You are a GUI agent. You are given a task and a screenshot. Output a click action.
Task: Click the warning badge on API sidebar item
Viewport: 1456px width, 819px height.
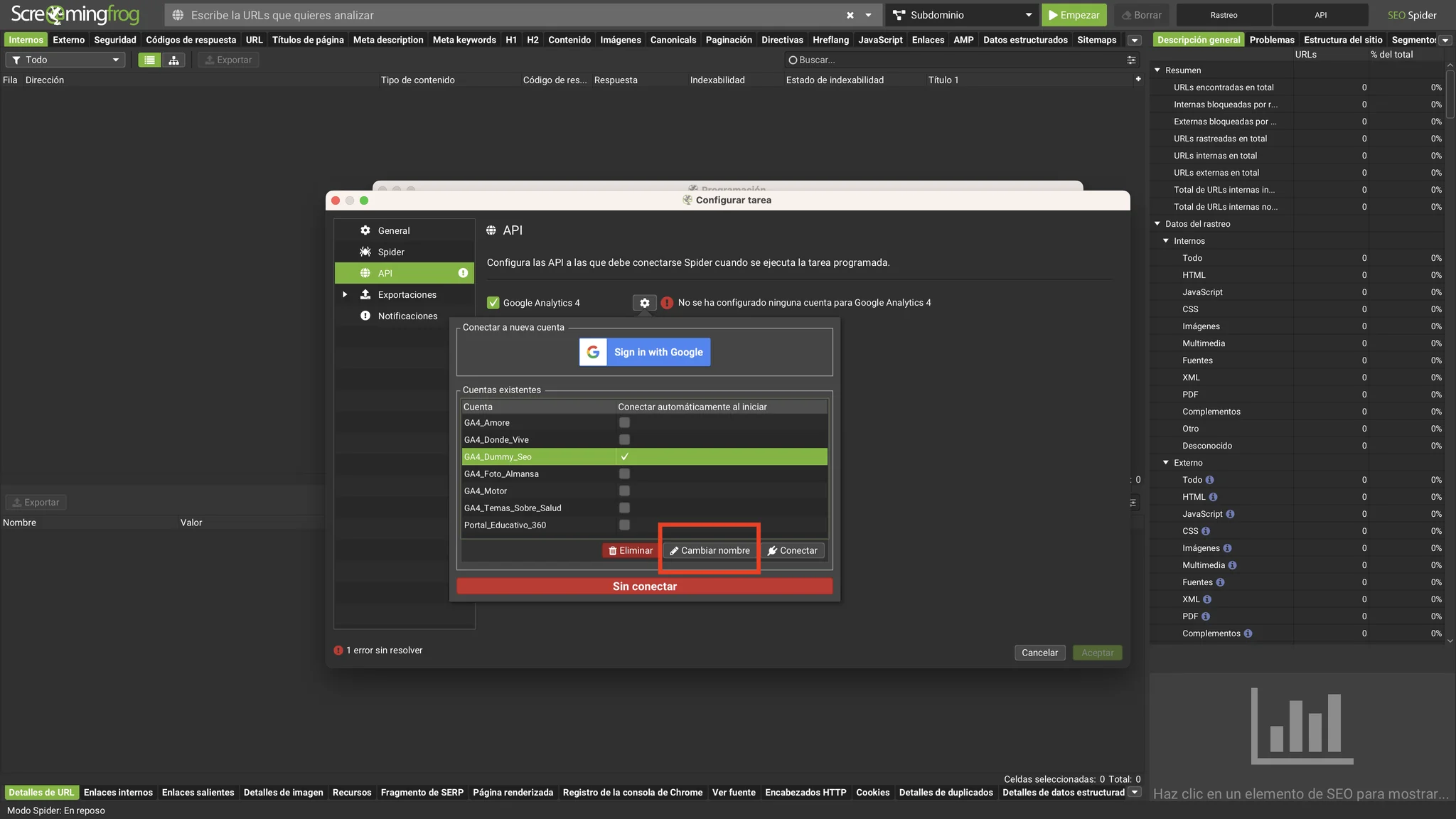pos(463,273)
